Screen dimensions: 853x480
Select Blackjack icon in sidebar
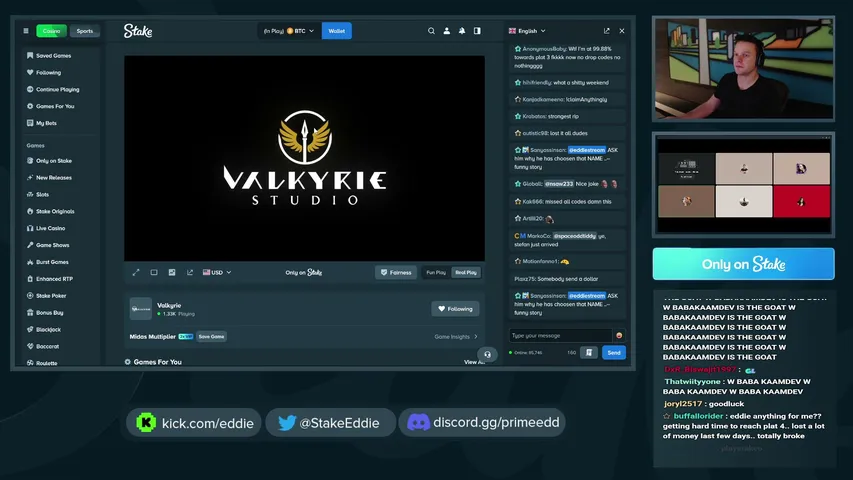tap(30, 329)
